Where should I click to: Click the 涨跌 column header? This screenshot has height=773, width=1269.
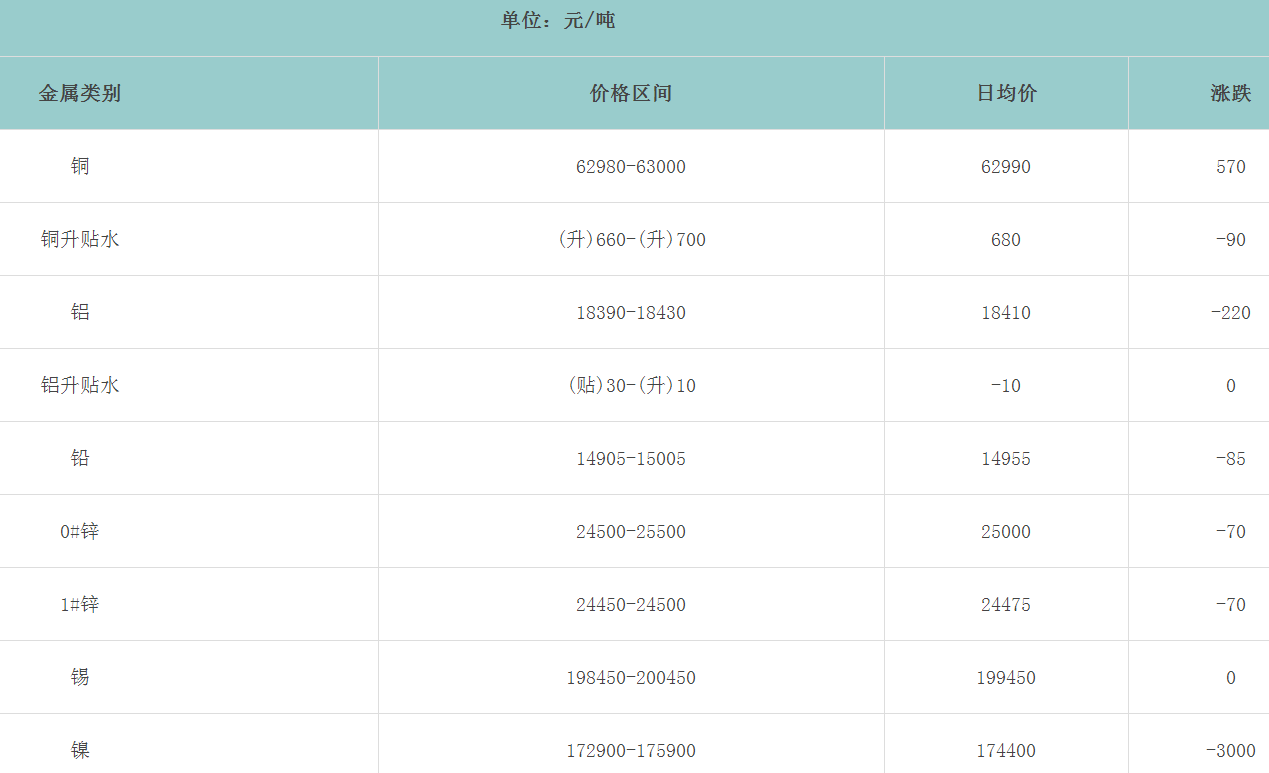(1230, 94)
